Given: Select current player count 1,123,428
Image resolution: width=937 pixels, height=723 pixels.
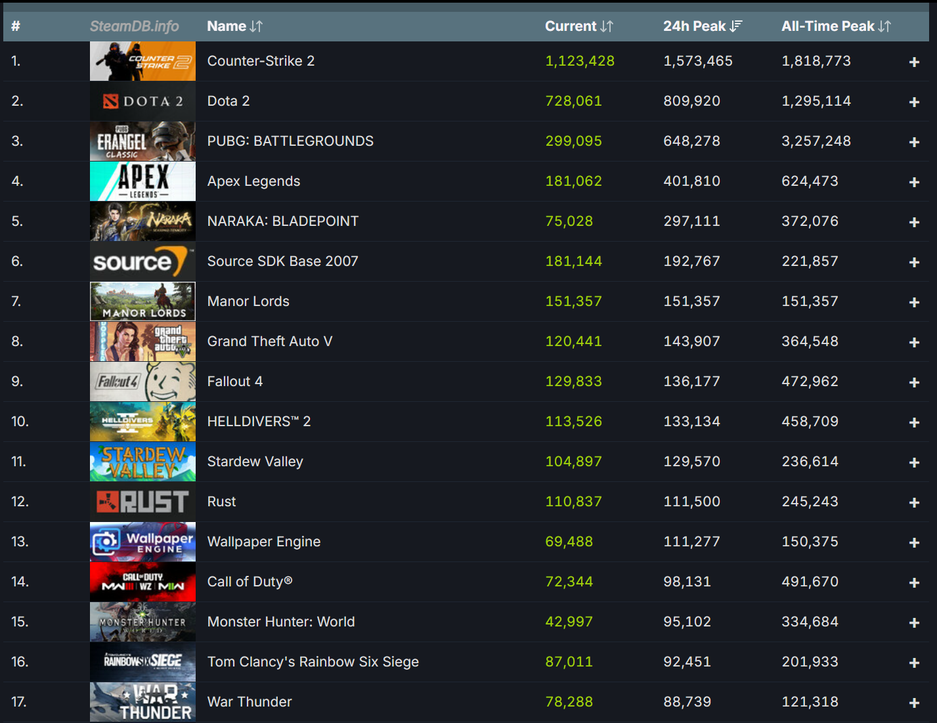Looking at the screenshot, I should click(x=580, y=61).
